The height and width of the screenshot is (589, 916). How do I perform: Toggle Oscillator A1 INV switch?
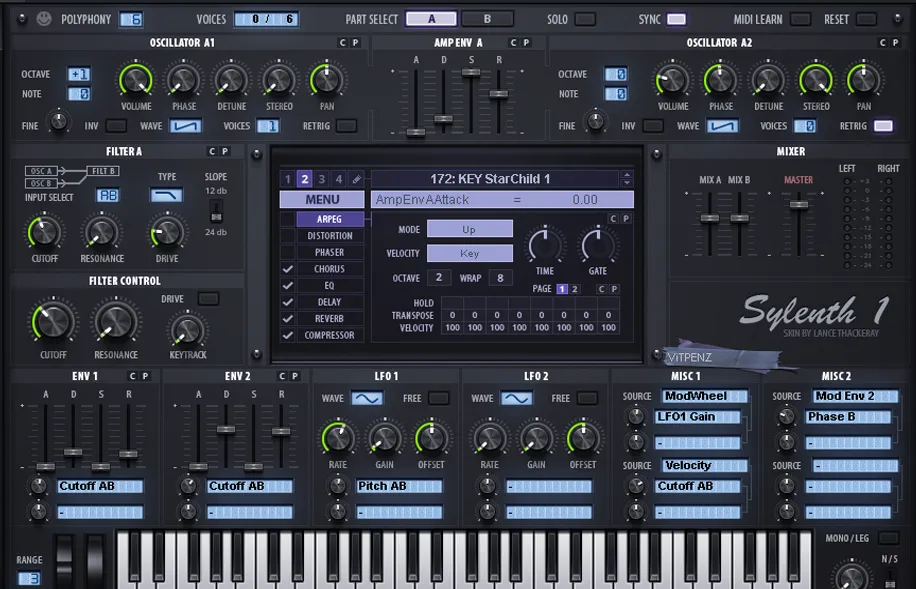pos(116,126)
